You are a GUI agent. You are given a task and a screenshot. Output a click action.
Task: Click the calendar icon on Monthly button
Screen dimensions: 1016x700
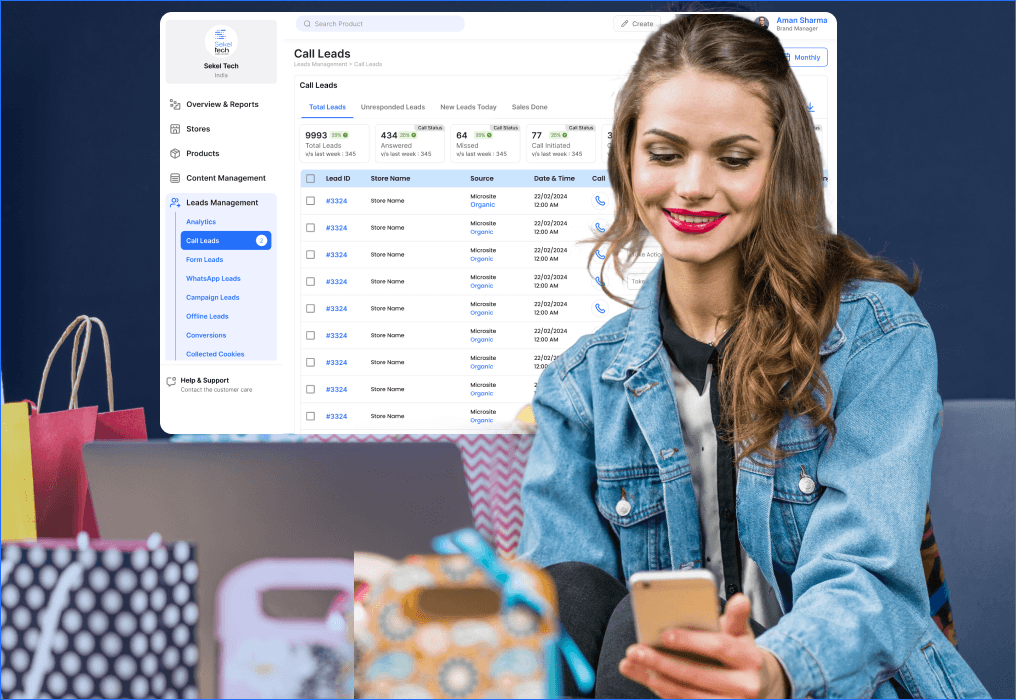pyautogui.click(x=787, y=58)
